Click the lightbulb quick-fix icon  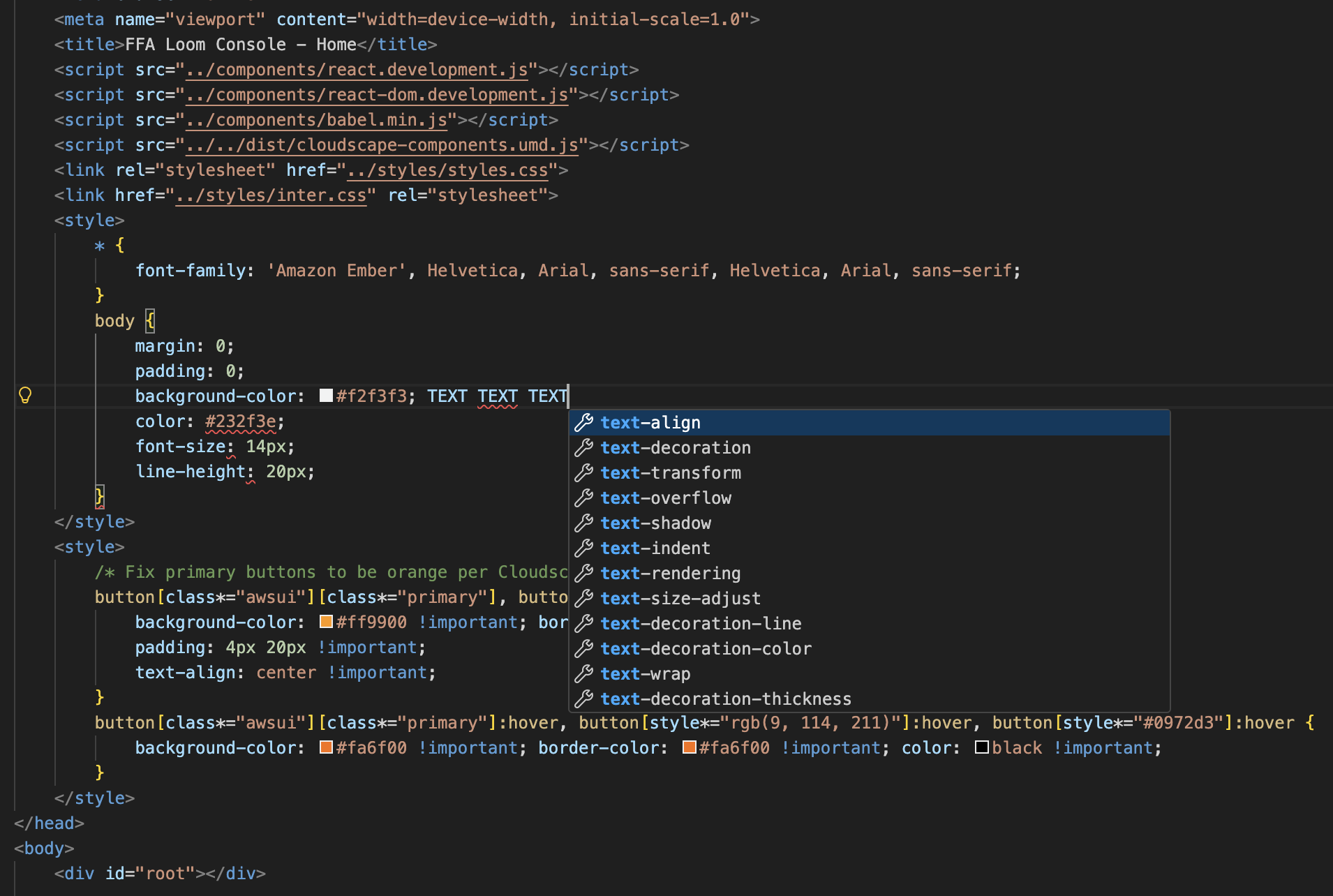25,396
